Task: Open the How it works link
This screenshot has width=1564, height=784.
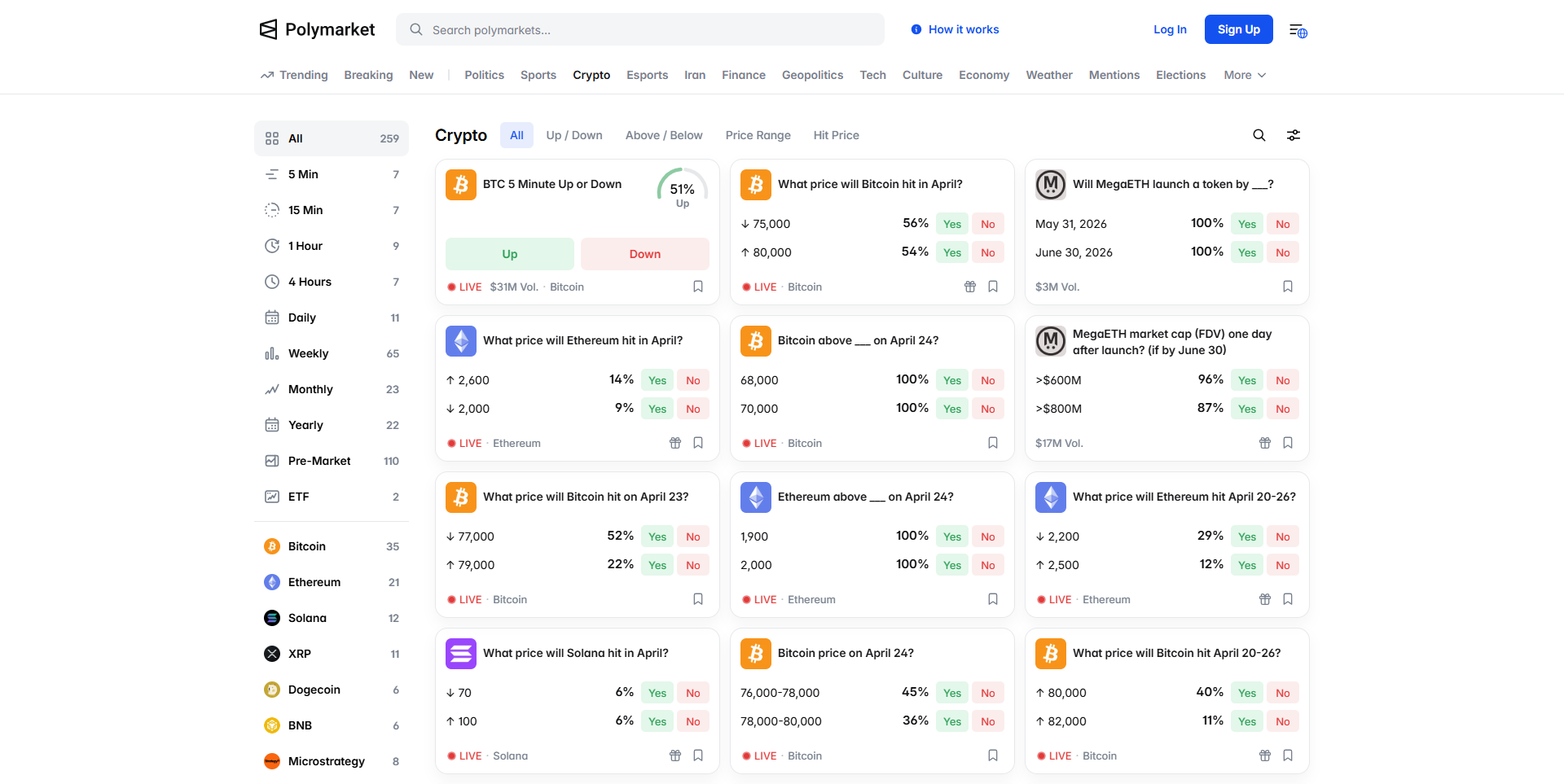Action: pyautogui.click(x=955, y=29)
